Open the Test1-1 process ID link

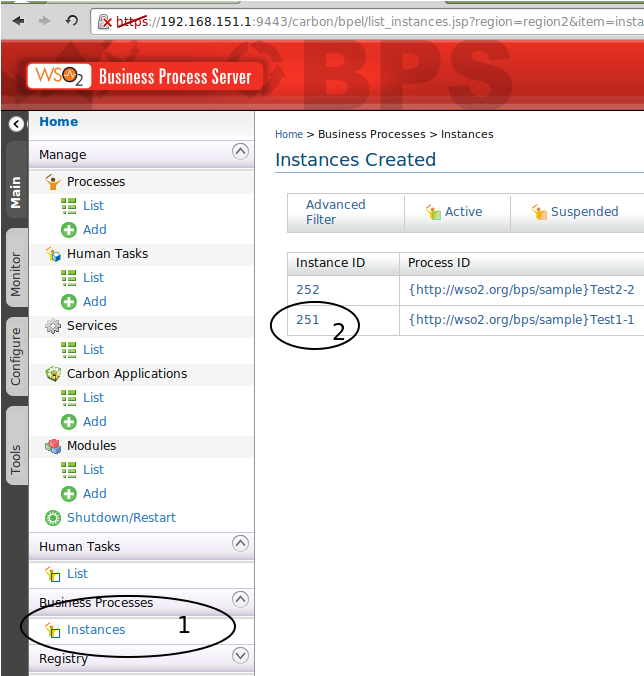click(x=521, y=320)
